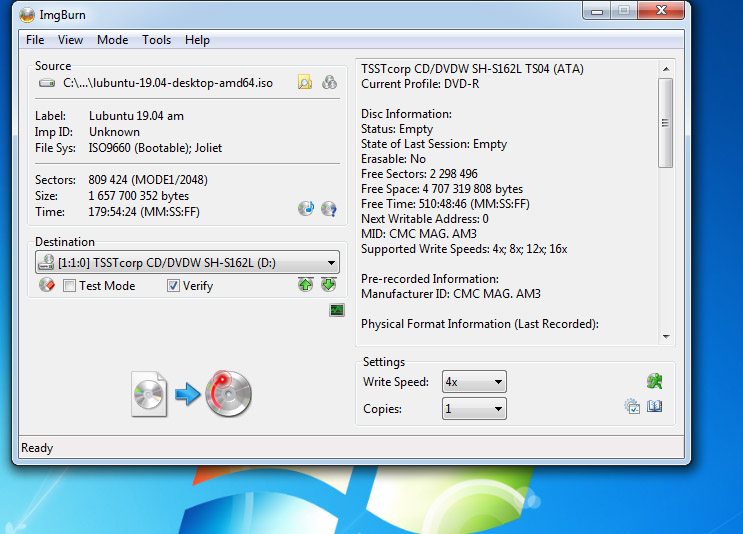Click the 'Current Profile: DVD-R' line
Image resolution: width=743 pixels, height=534 pixels.
click(x=420, y=84)
